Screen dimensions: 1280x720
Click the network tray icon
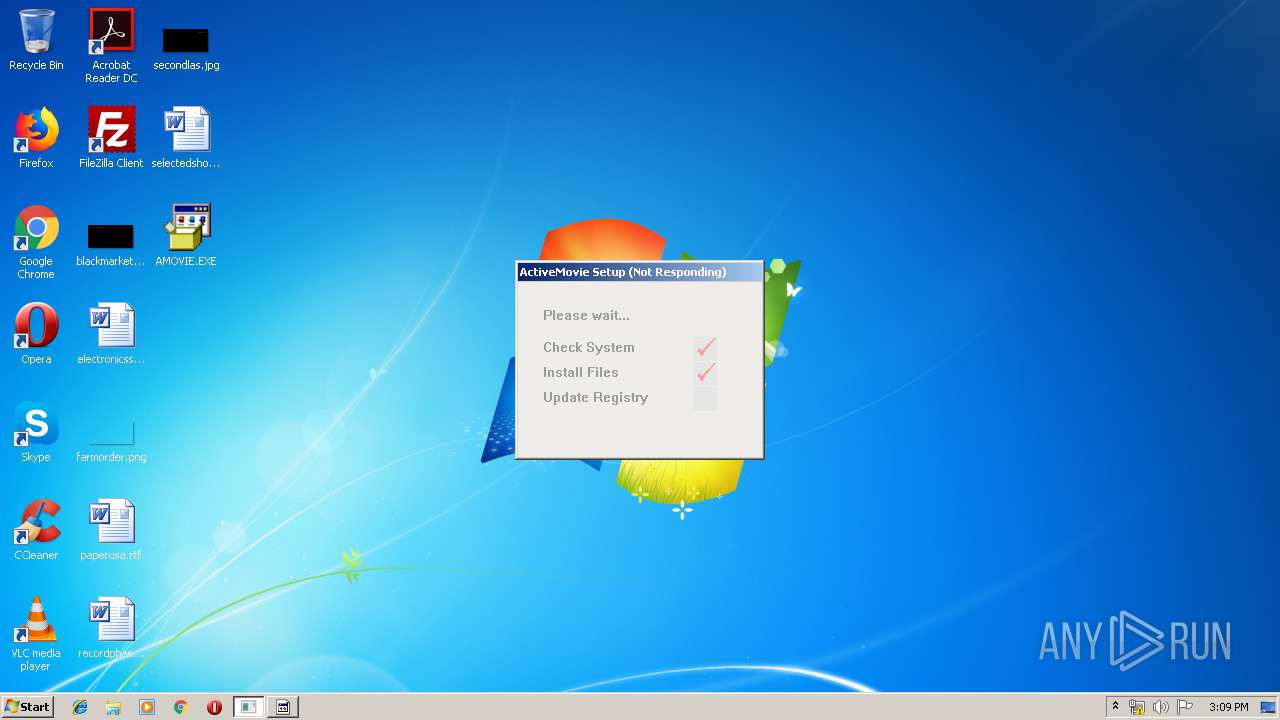point(1137,707)
